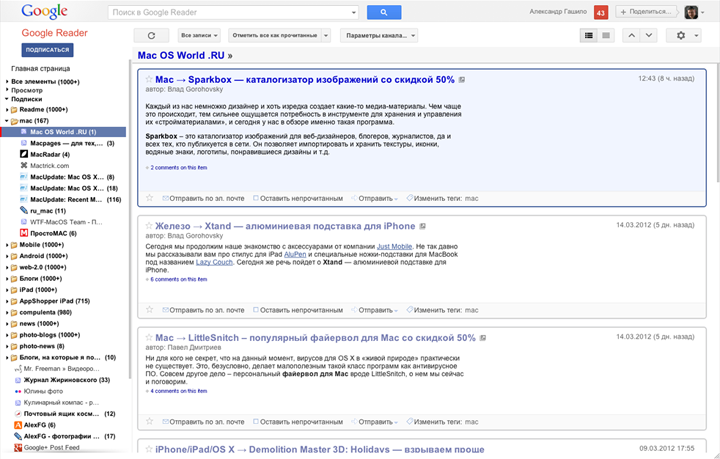Select the ПростоMAC subscription
The image size is (720, 459).
click(49, 234)
